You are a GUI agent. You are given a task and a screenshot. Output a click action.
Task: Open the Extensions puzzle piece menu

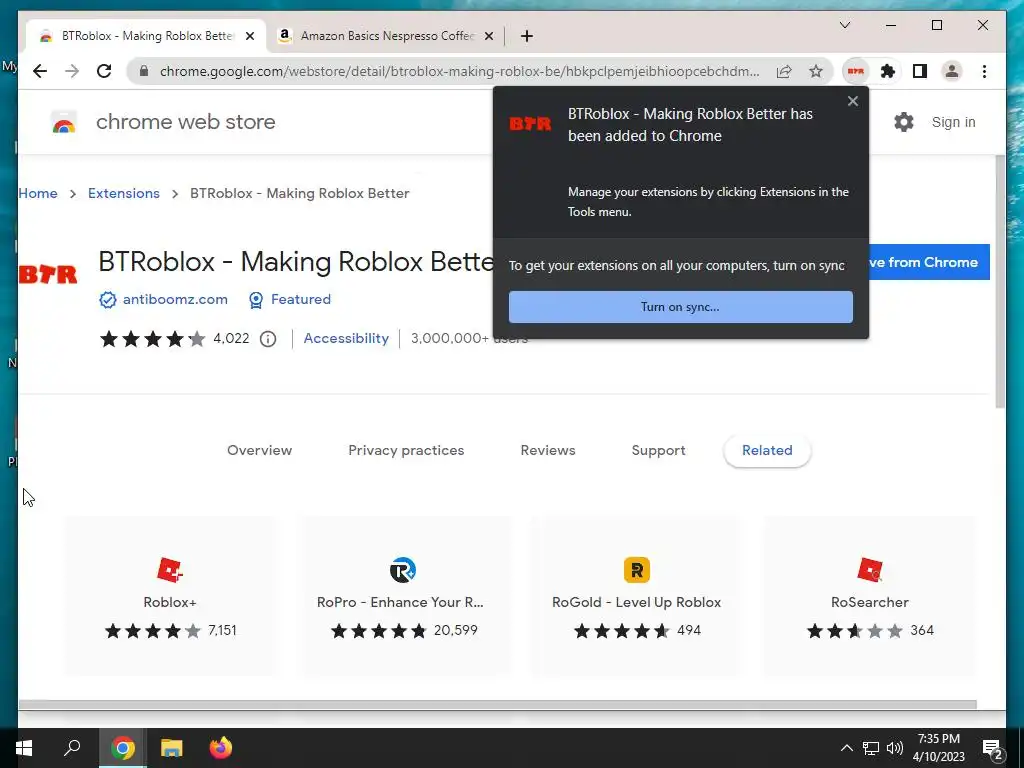click(x=888, y=71)
